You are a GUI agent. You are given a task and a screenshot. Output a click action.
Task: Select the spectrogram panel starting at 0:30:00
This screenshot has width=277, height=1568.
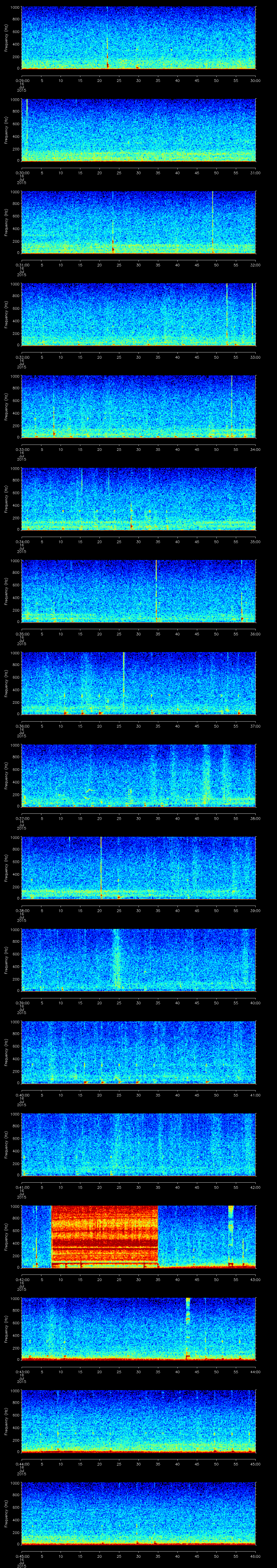pos(139,130)
